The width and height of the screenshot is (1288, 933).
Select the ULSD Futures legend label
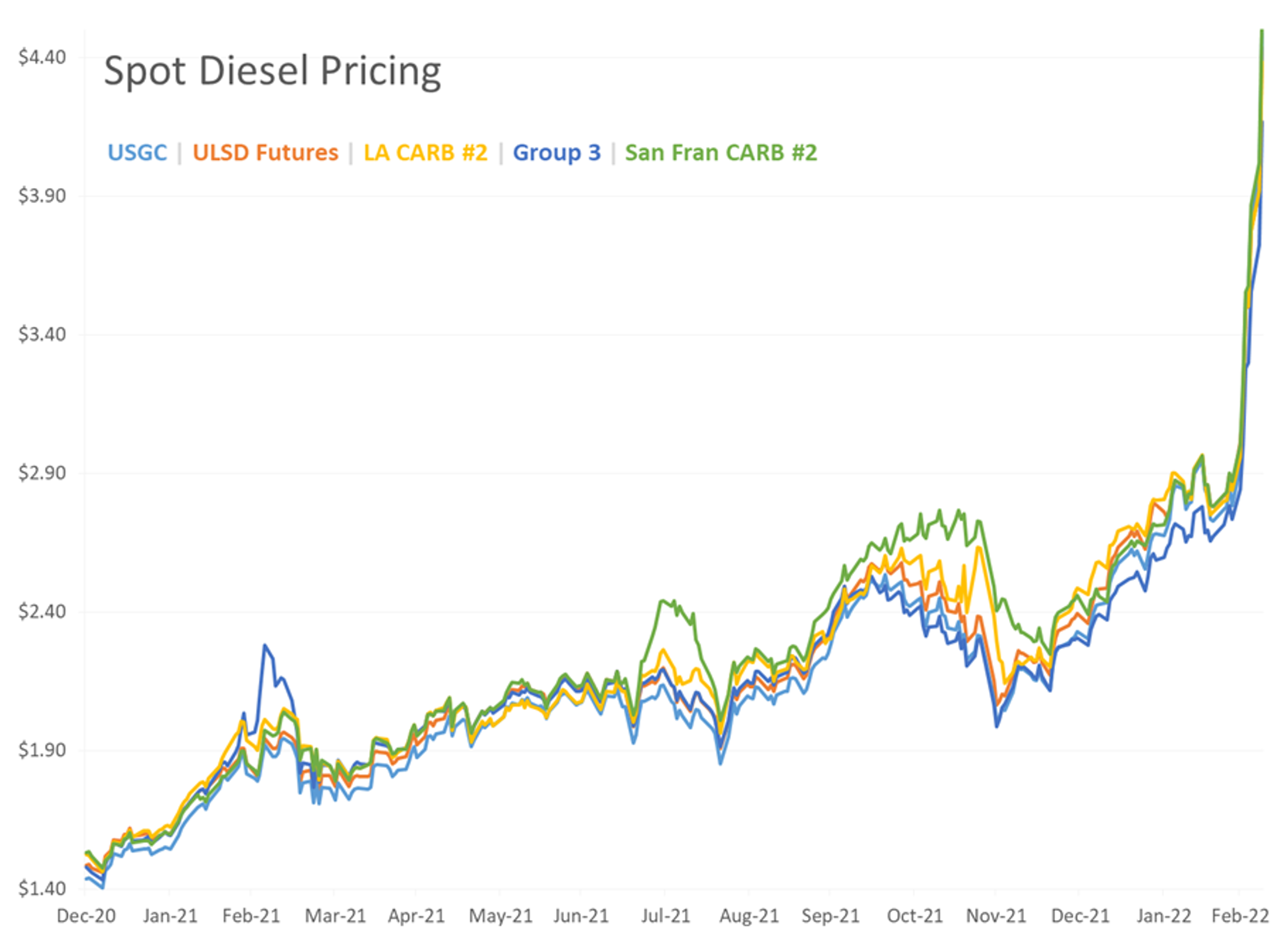point(265,153)
